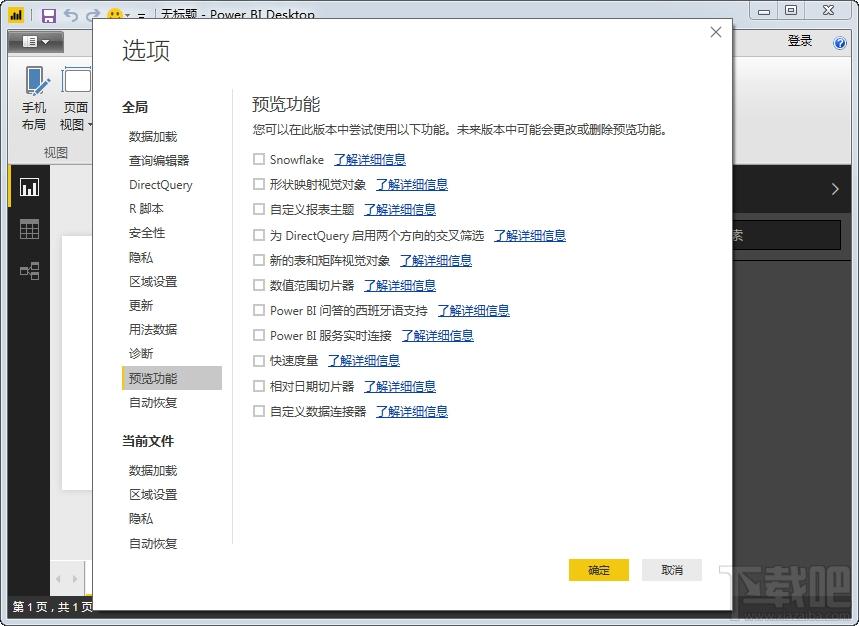Viewport: 859px width, 626px height.
Task: Open 相对日期切片器 了解详细信息 link
Action: point(400,386)
